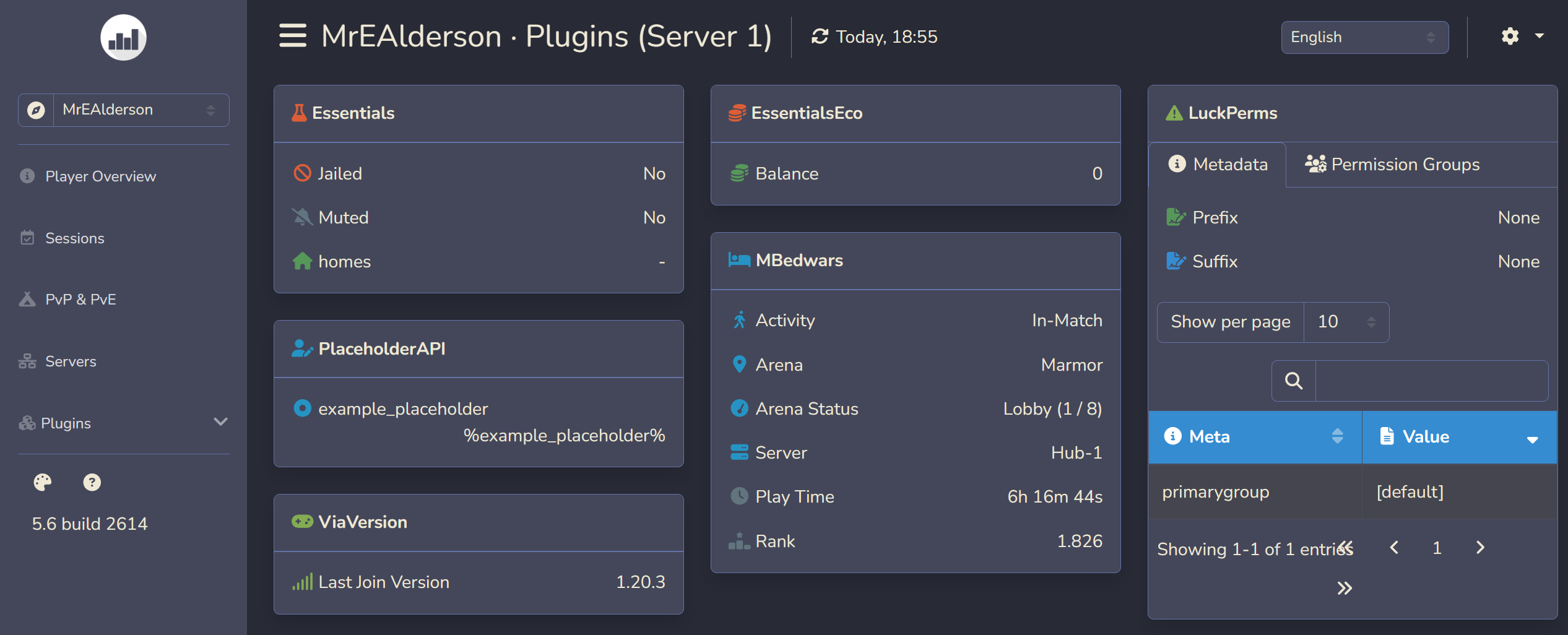
Task: Click the refresh icon next to Today, 18:55
Action: (x=820, y=37)
